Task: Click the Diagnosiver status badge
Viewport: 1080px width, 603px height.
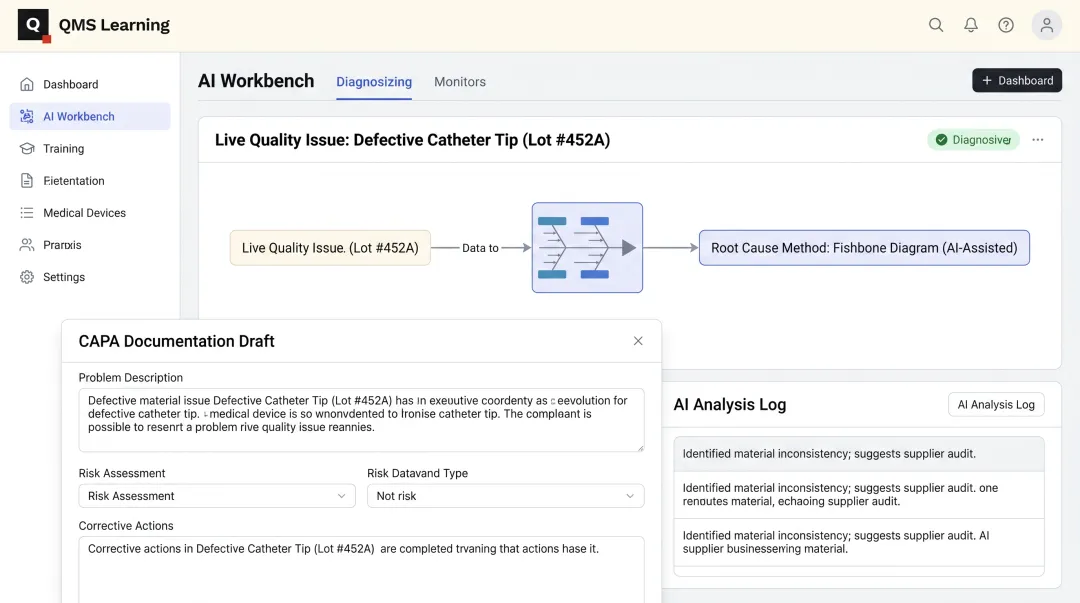Action: (x=973, y=140)
